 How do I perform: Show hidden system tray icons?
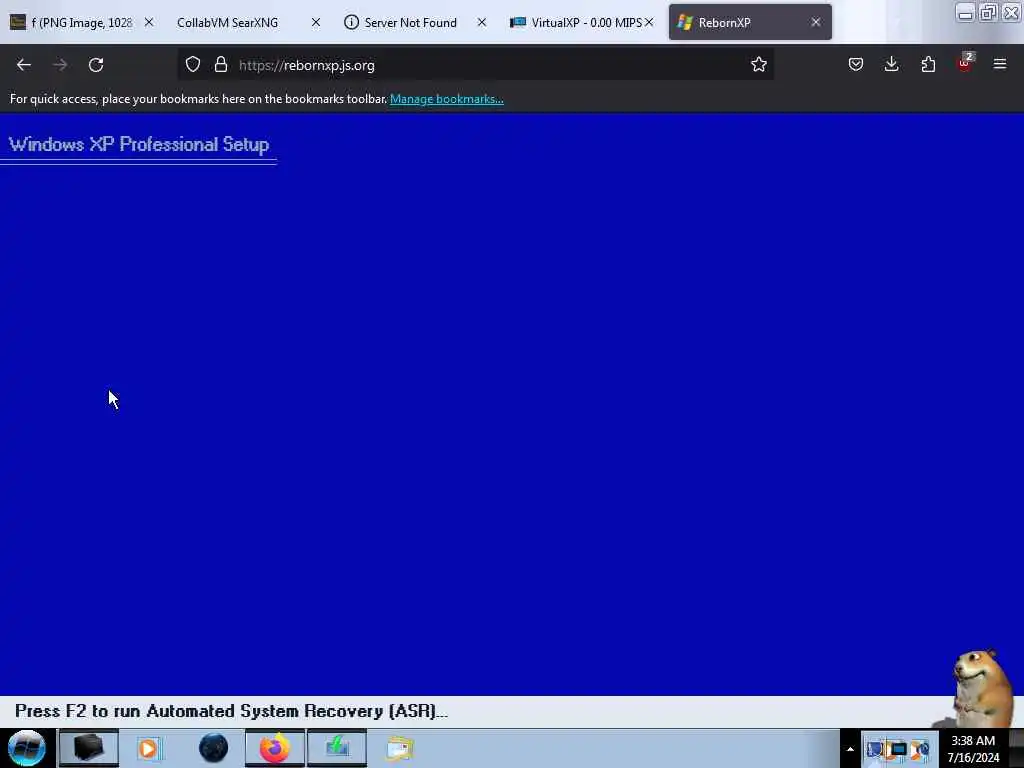850,749
